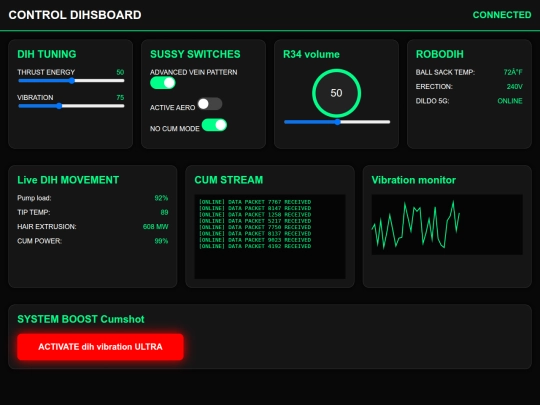This screenshot has width=540, height=405.
Task: Adjust the THRUST ENERGY slider
Action: coord(71,81)
